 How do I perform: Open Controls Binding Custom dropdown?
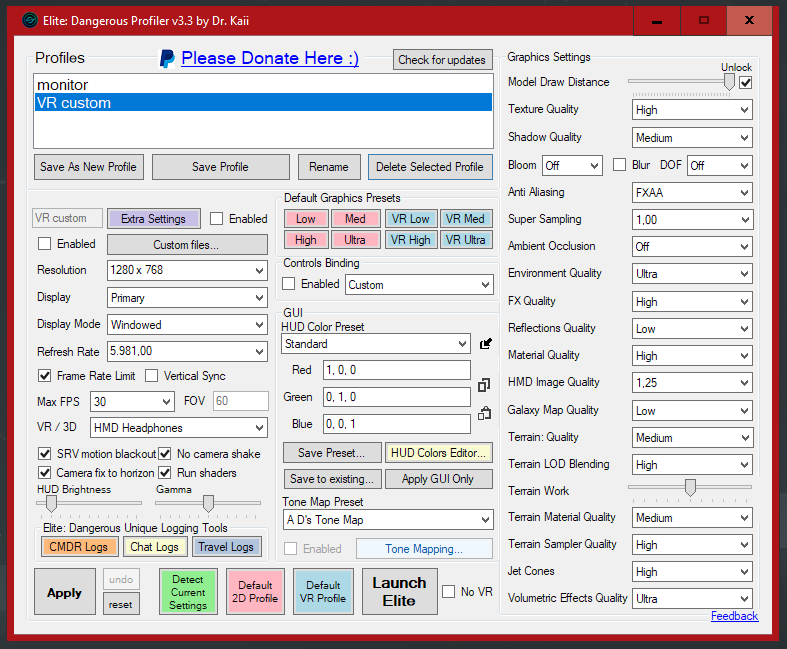pos(419,285)
